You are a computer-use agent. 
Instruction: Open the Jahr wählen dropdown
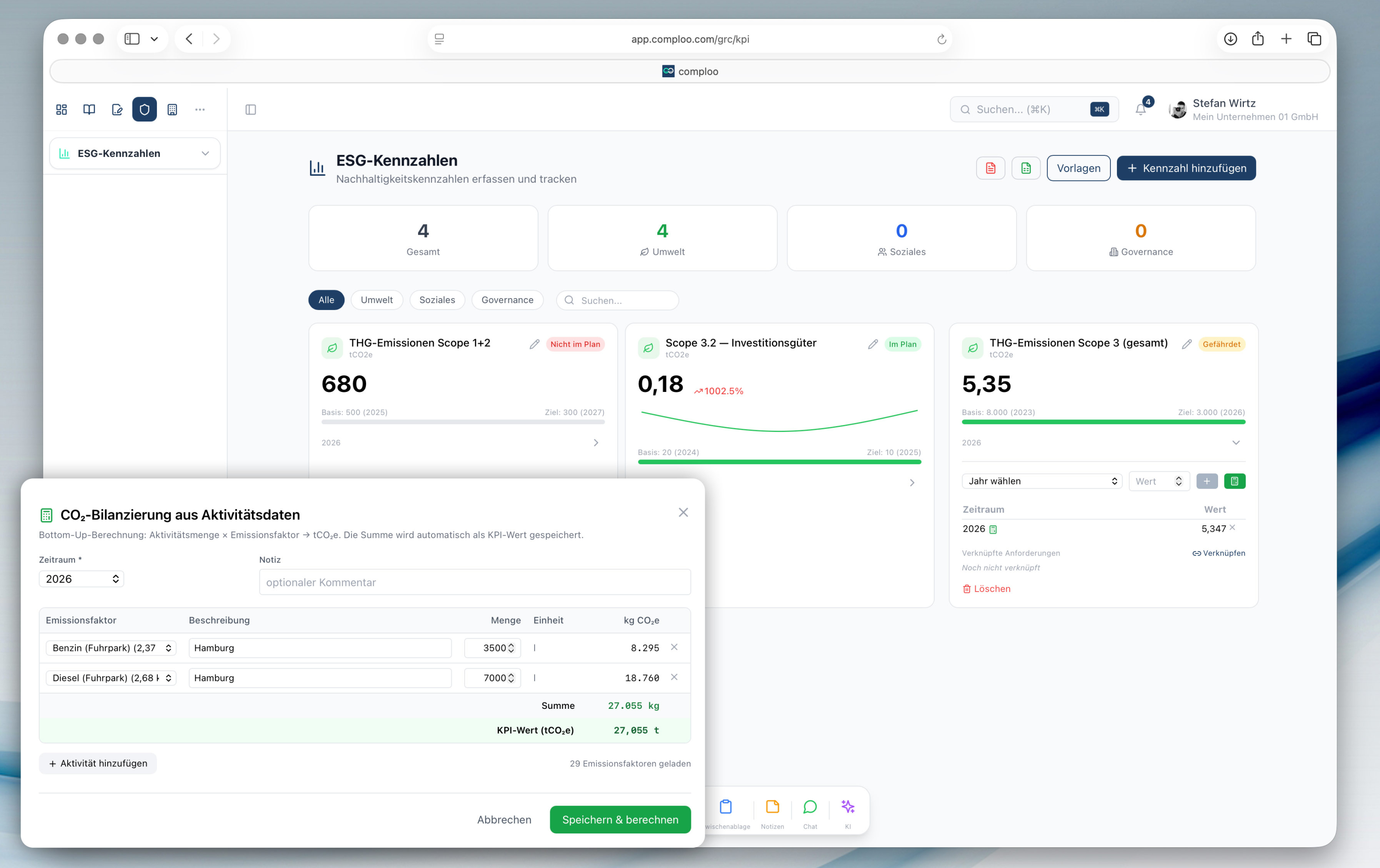(x=1042, y=481)
